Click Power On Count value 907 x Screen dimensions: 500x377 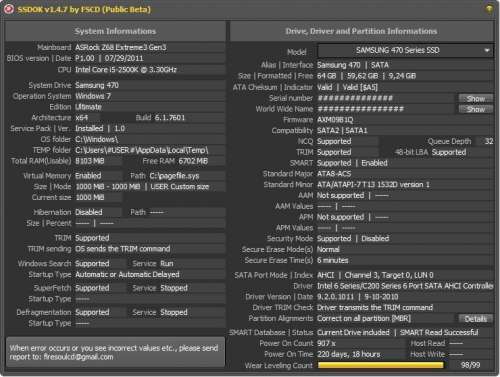(x=326, y=343)
